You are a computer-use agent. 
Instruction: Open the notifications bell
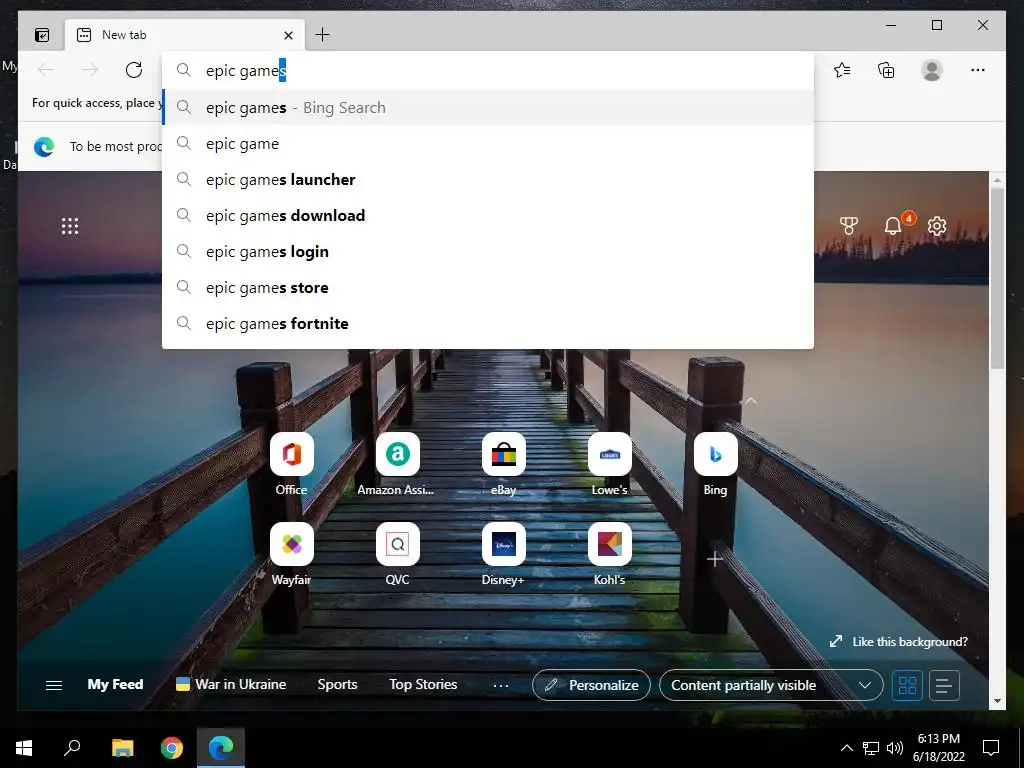click(893, 226)
